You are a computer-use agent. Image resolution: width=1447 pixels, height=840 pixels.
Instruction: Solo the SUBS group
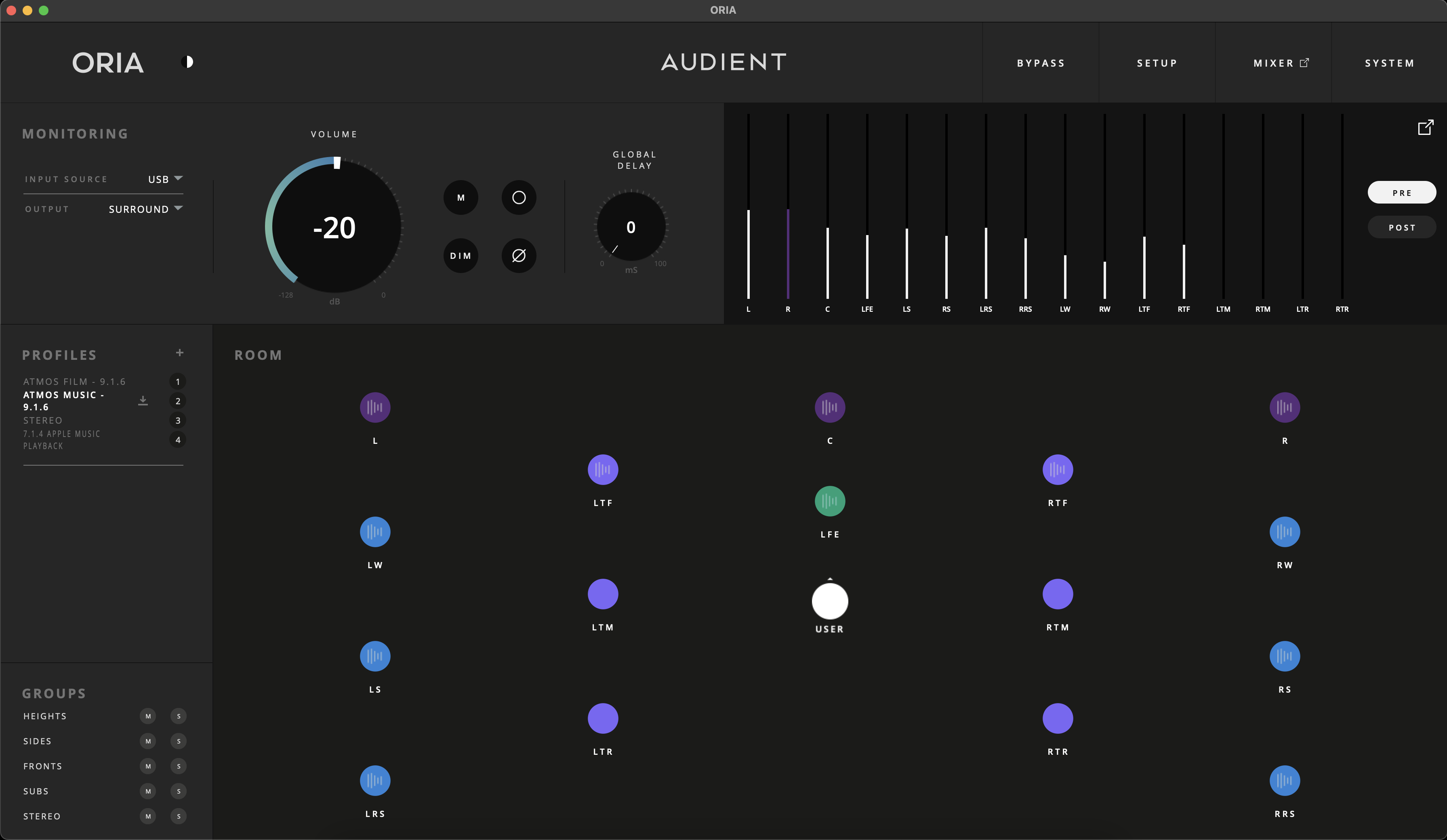[x=179, y=791]
